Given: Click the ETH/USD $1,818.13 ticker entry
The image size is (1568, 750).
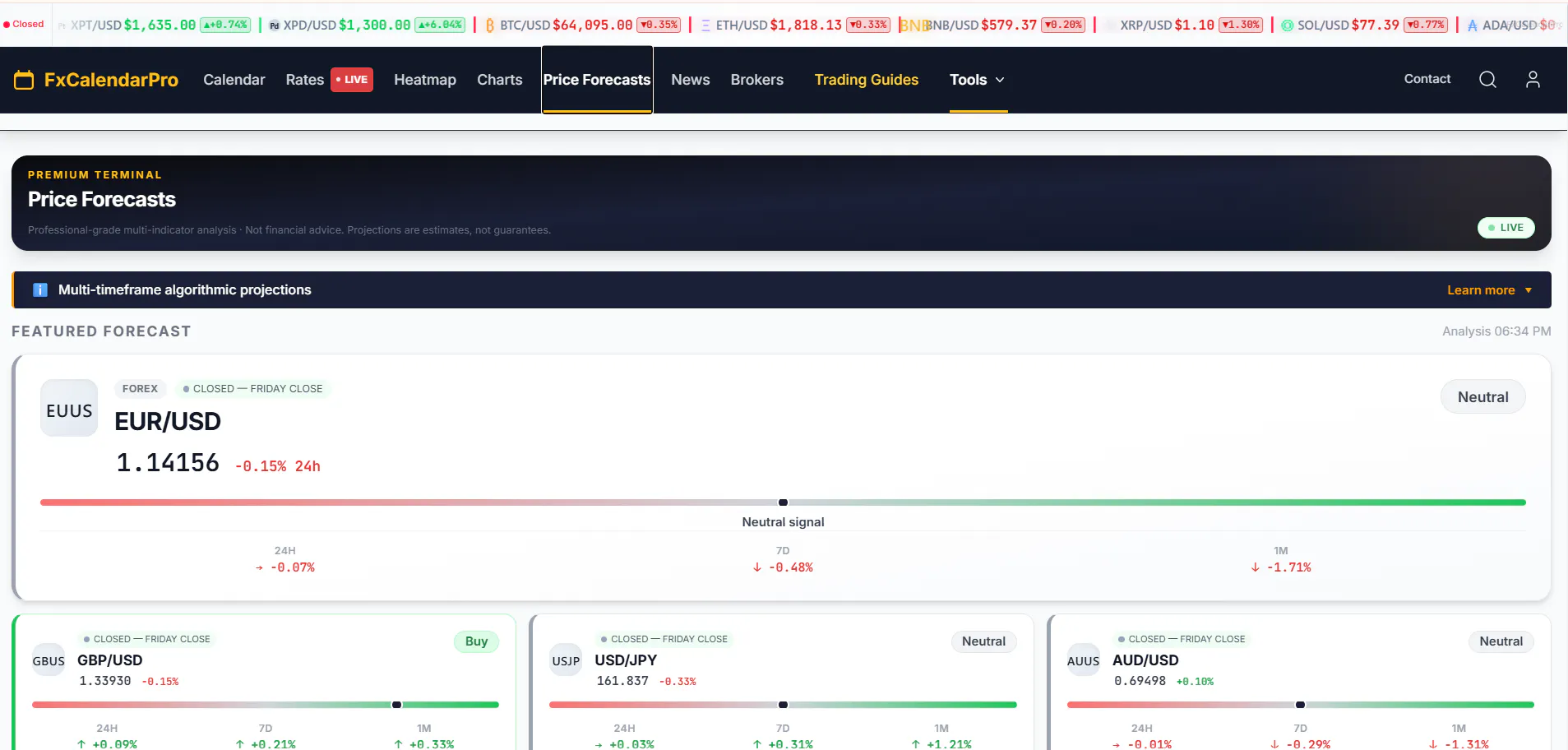Looking at the screenshot, I should pos(795,25).
